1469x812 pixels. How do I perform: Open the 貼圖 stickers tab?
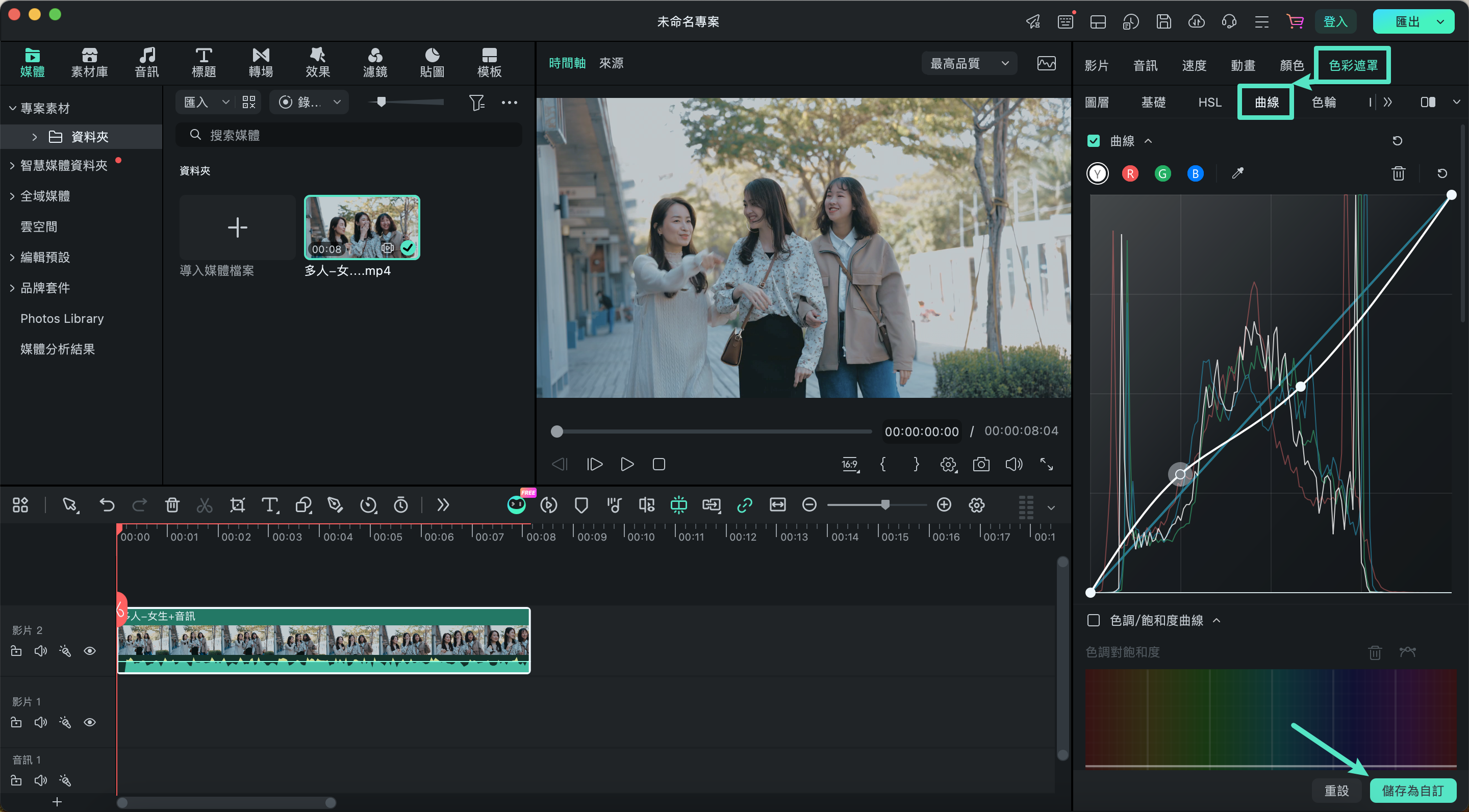[432, 62]
